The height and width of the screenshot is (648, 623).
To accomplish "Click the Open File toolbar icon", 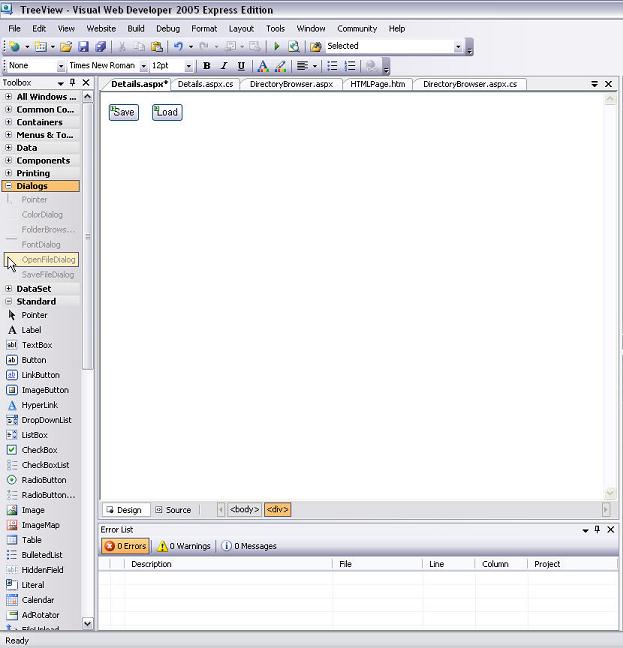I will click(66, 47).
